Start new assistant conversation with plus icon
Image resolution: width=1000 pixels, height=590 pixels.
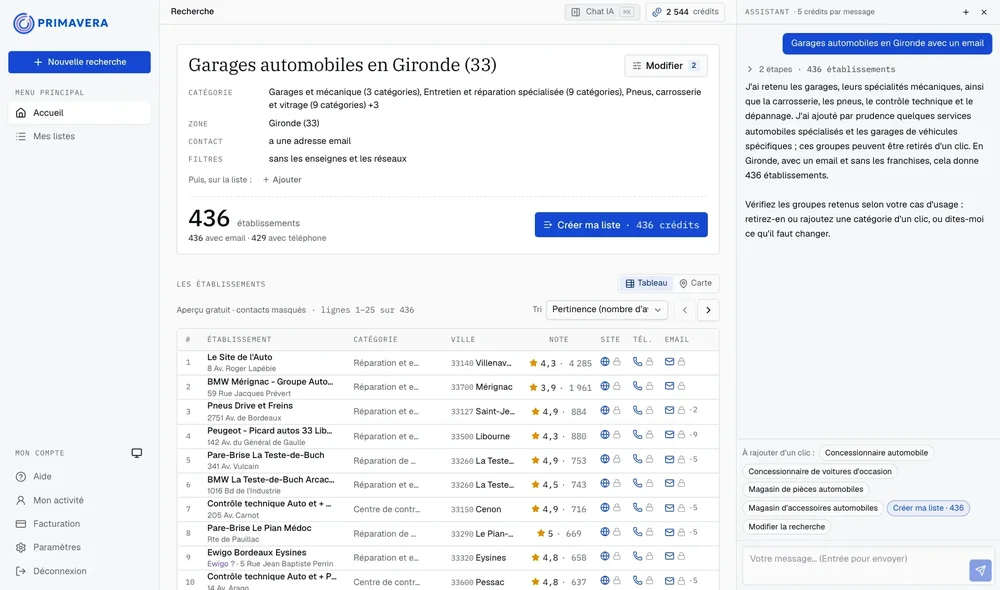(966, 12)
